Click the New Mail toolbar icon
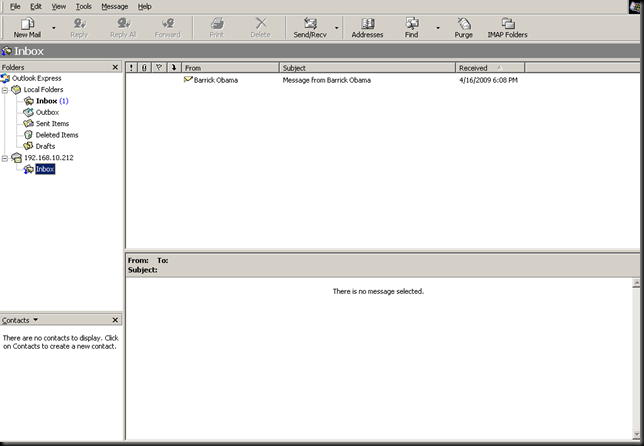 coord(28,24)
